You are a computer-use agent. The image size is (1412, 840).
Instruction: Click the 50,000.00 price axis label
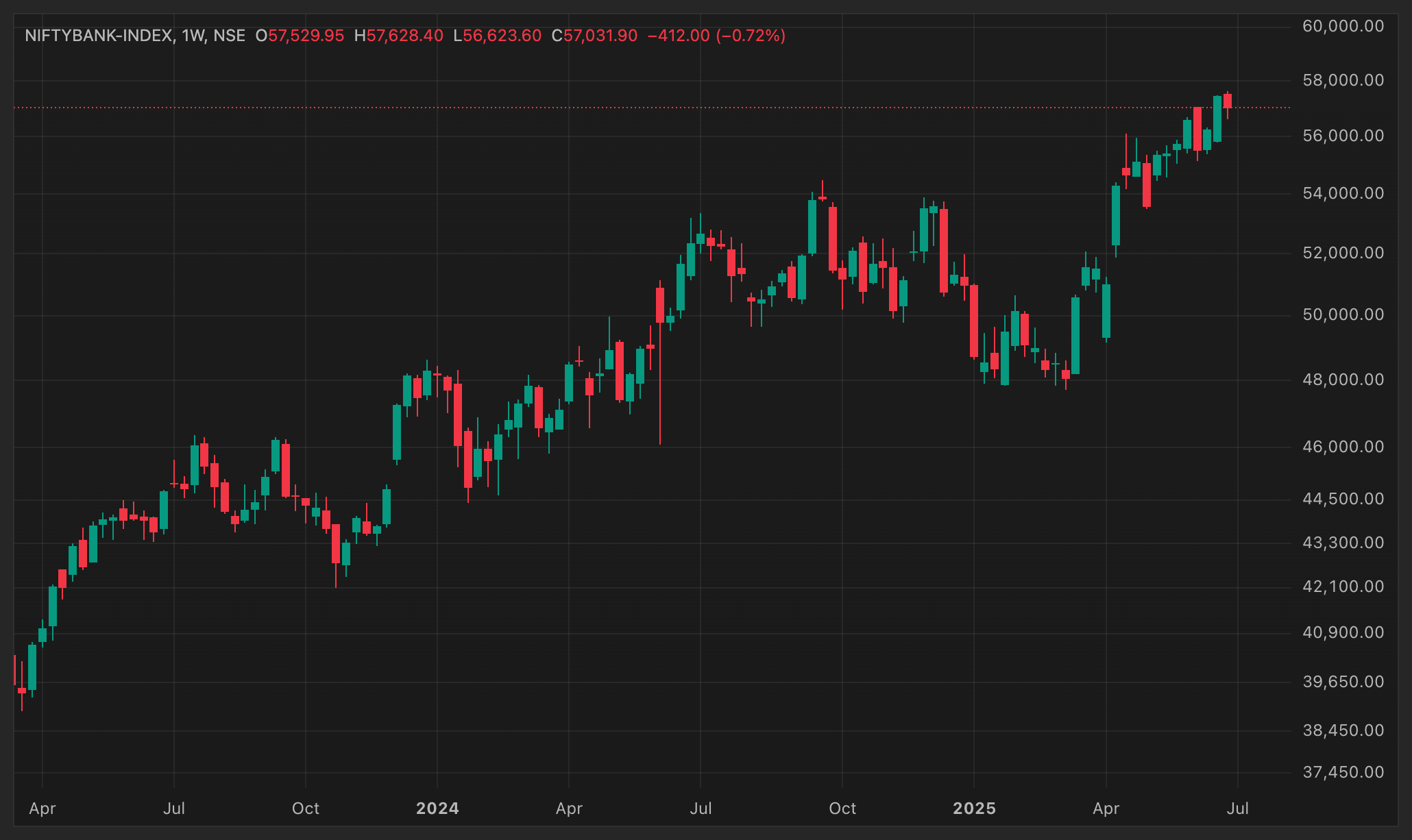pos(1343,314)
